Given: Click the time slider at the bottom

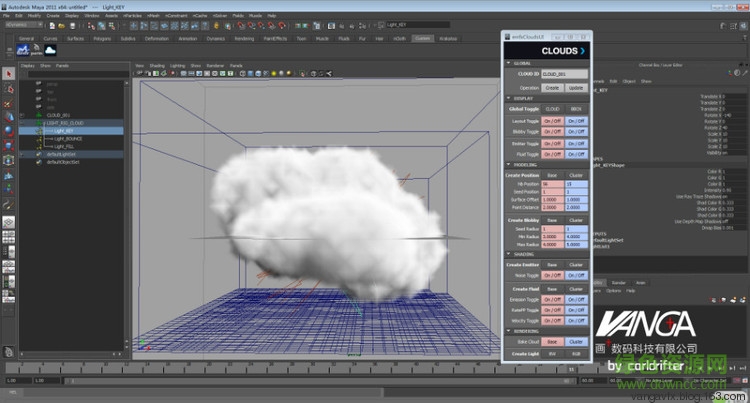Looking at the screenshot, I should click(300, 369).
